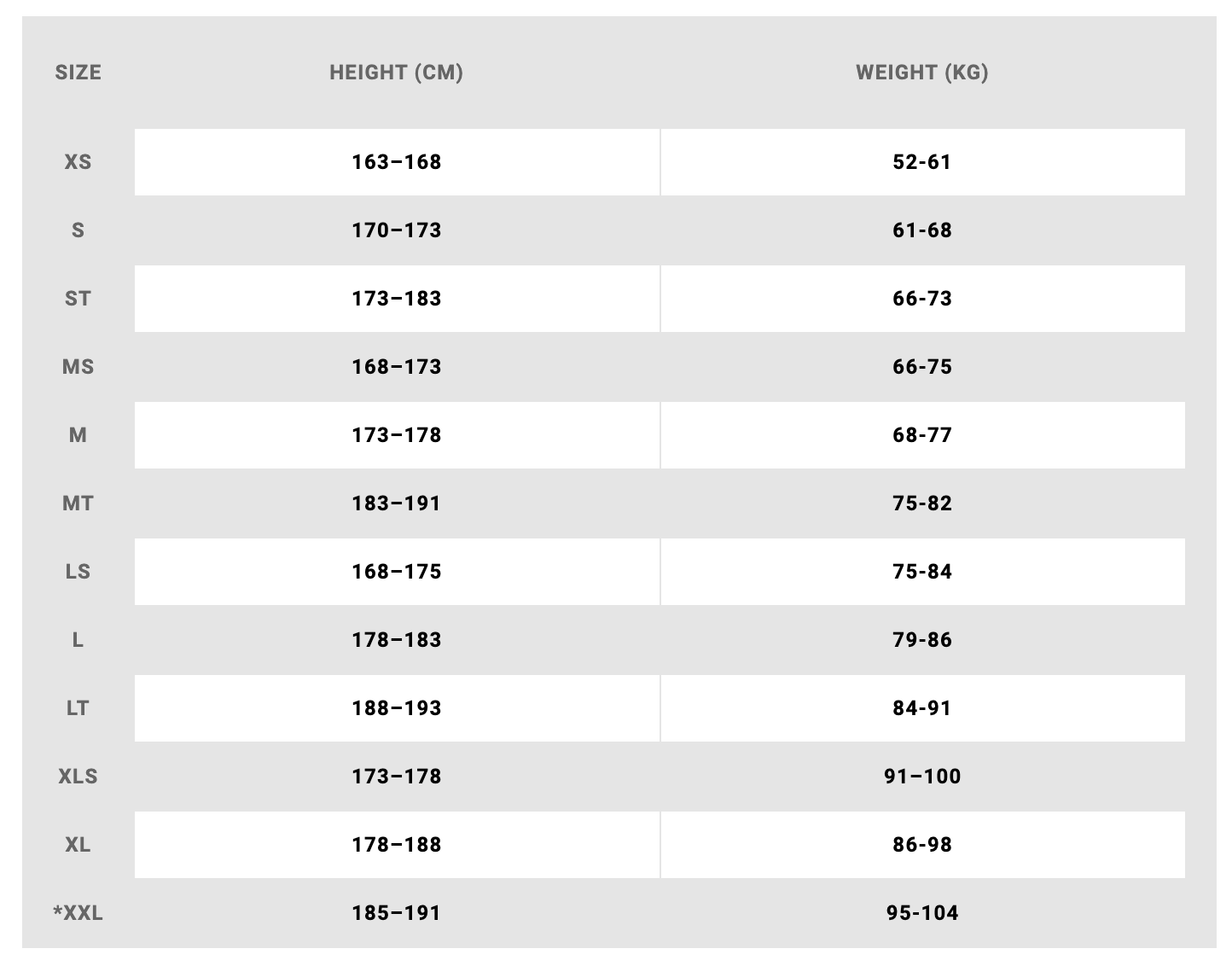Select the ST size row label
1232x966 pixels.
78,299
